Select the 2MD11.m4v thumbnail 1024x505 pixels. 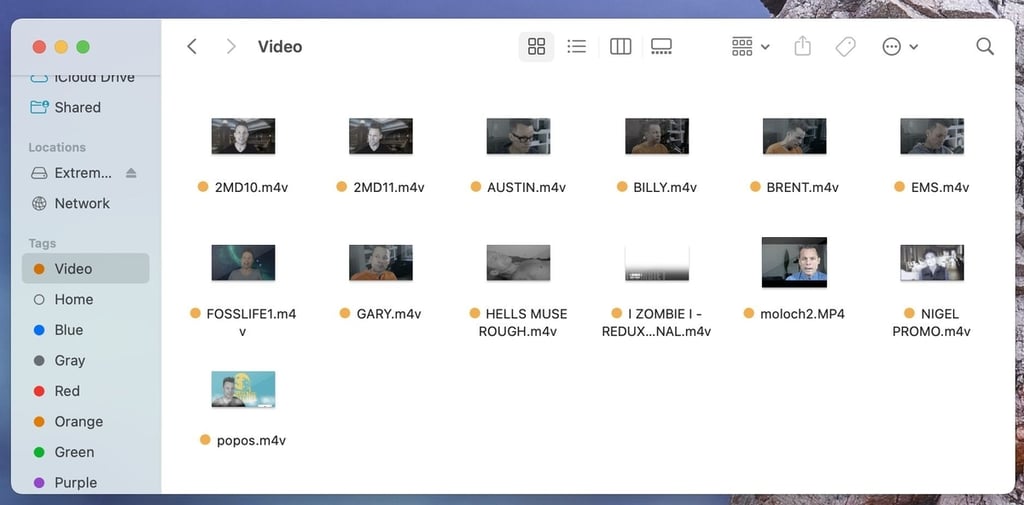click(381, 136)
